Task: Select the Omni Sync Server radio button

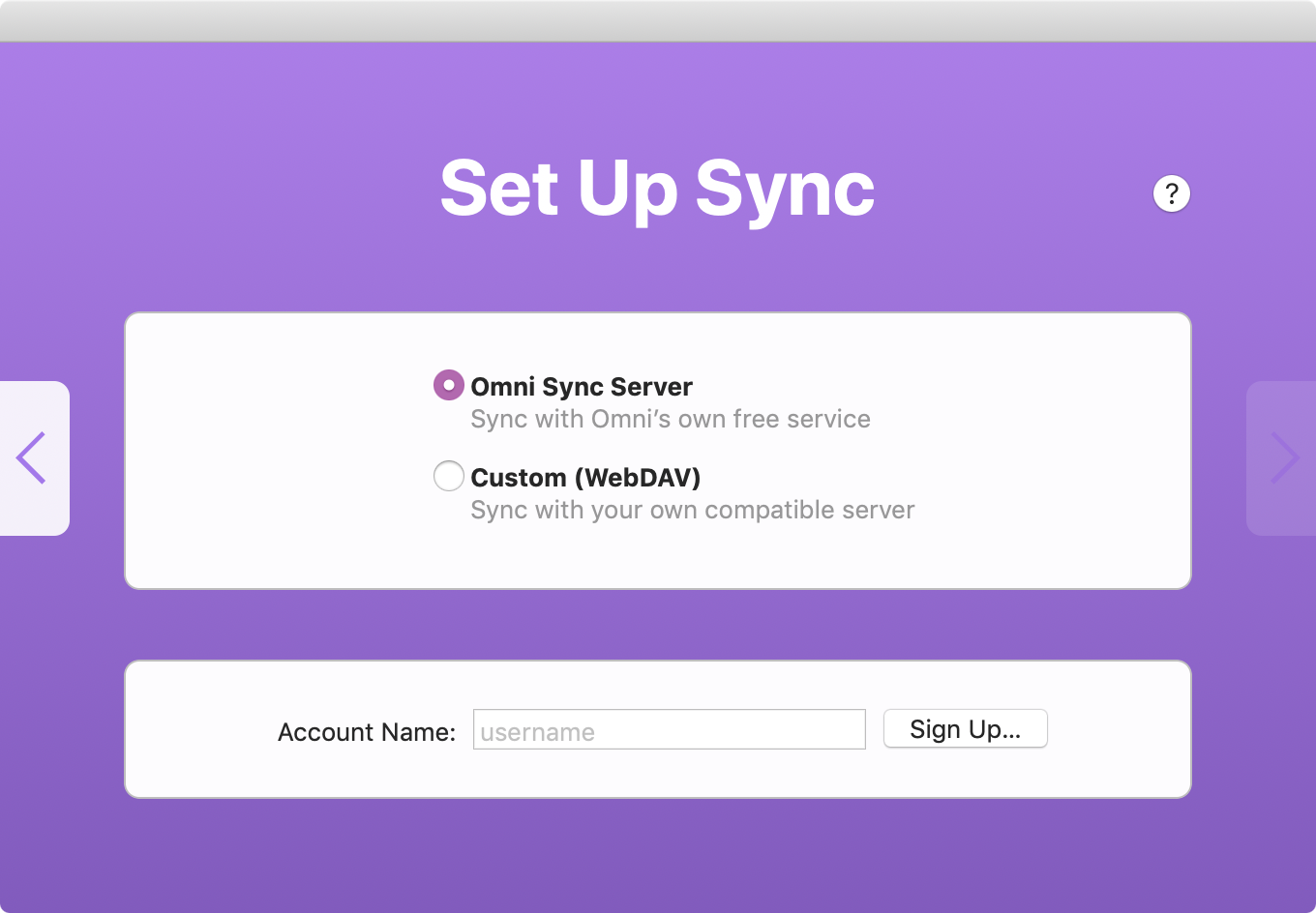Action: [x=449, y=385]
